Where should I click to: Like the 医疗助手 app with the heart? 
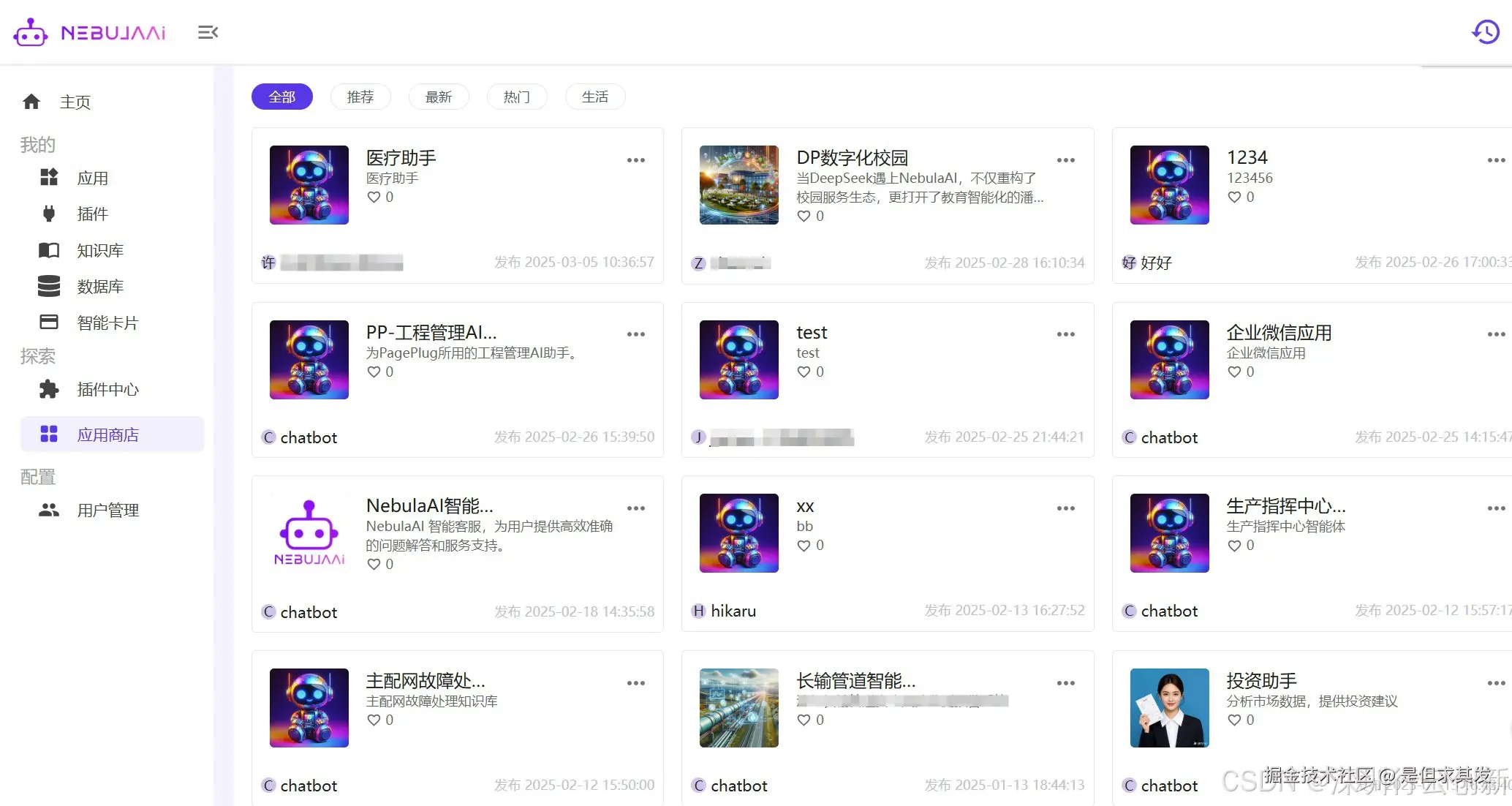click(373, 197)
